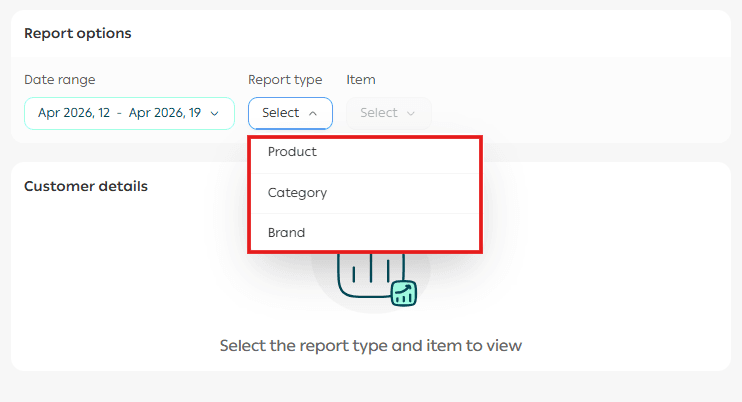
Task: Click the start date Apr 2026, 12
Action: pos(74,113)
